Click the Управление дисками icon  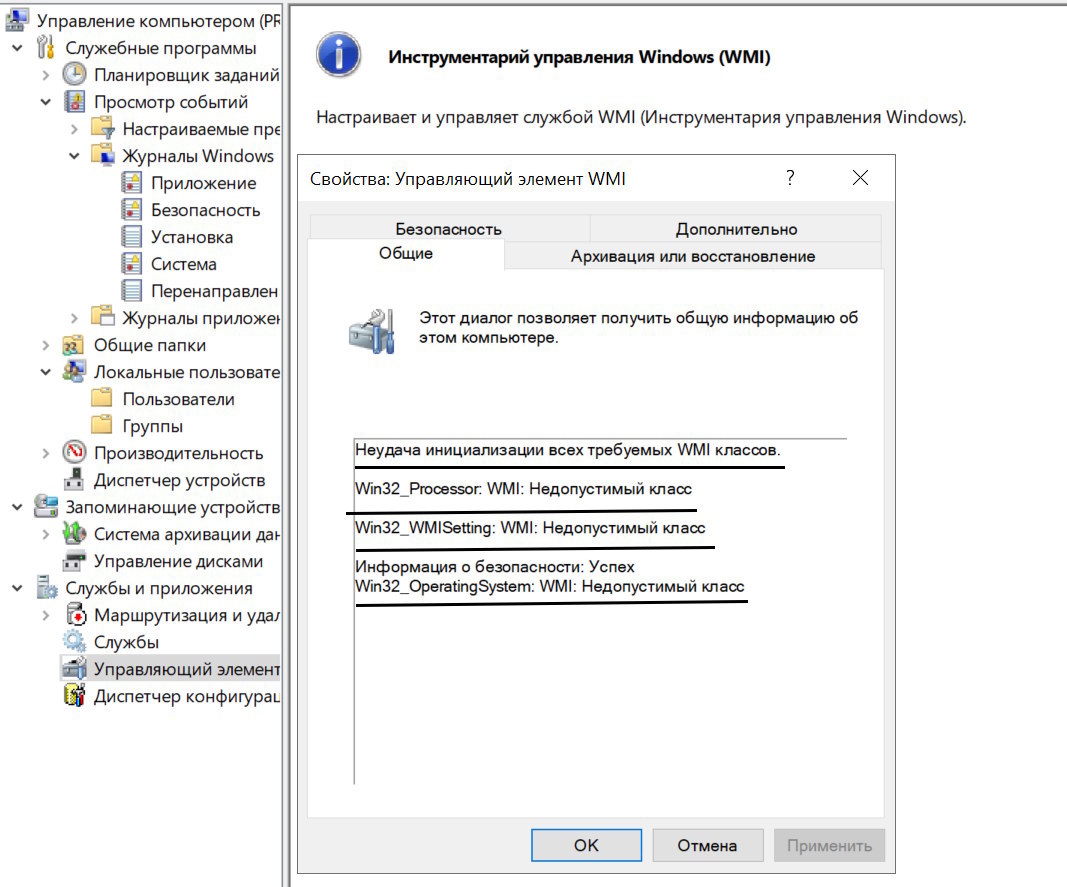[75, 561]
